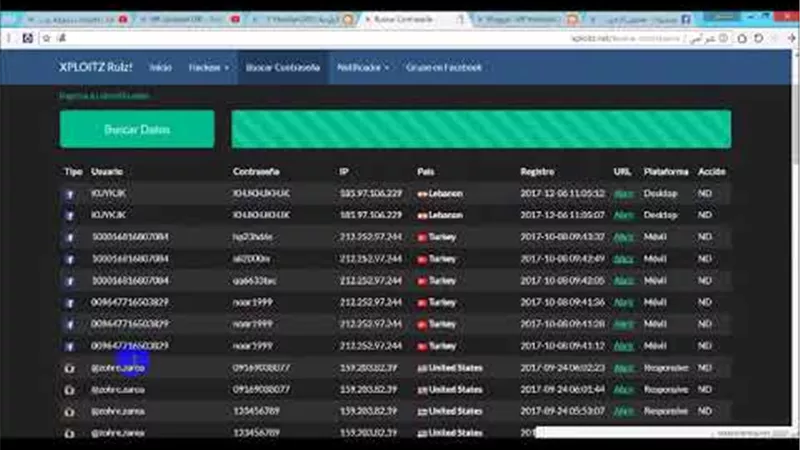Click the green link below the navbar
The height and width of the screenshot is (450, 800).
pos(105,95)
